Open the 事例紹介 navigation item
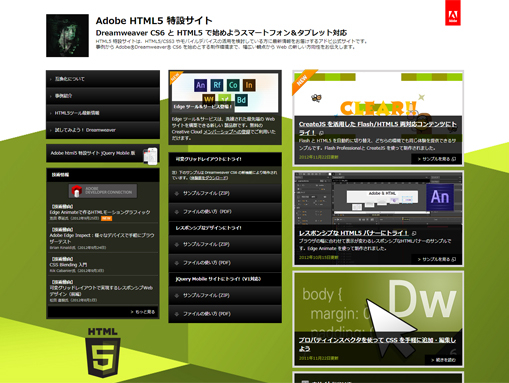Image resolution: width=509 pixels, height=383 pixels. (103, 96)
